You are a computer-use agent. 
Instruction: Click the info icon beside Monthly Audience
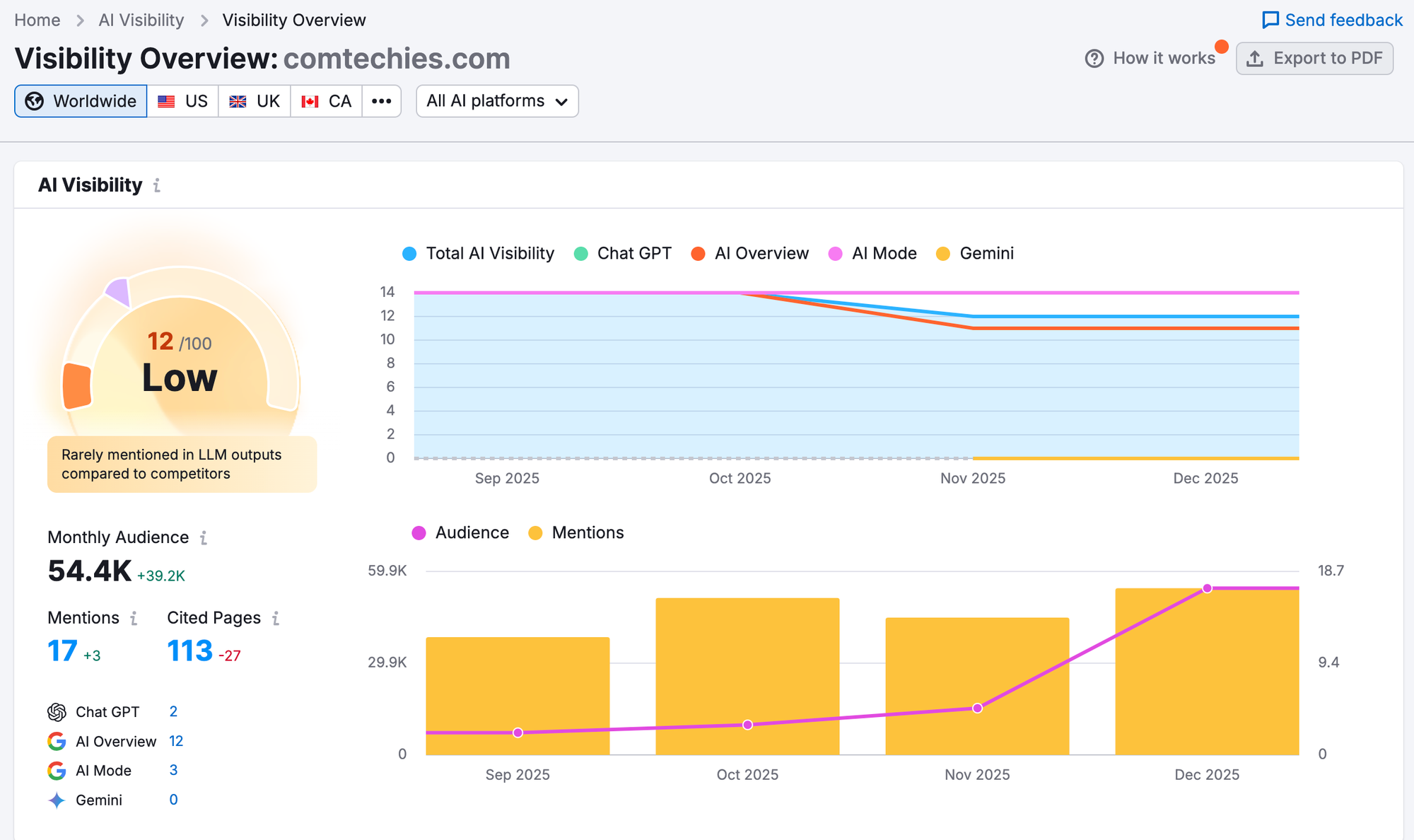(204, 538)
